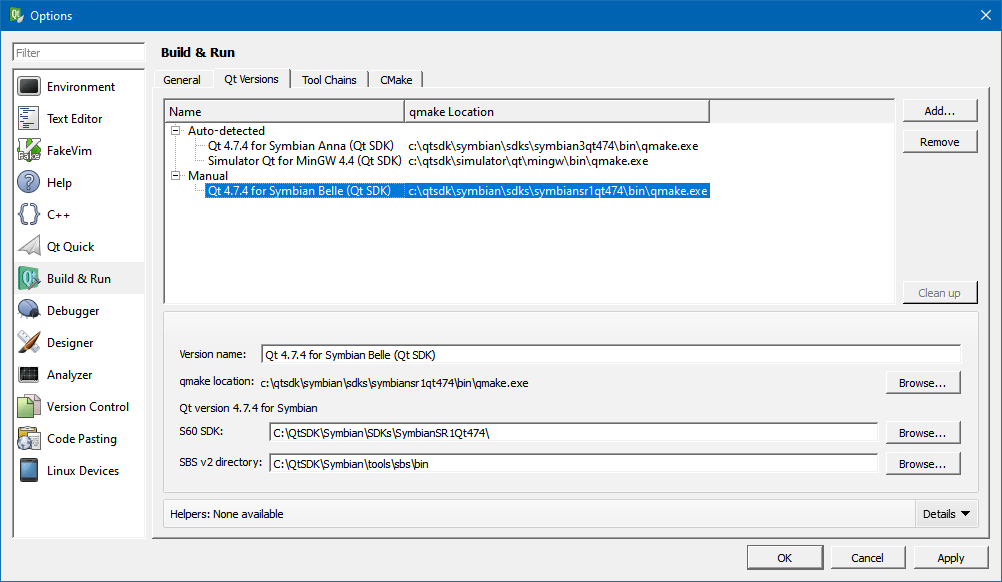The width and height of the screenshot is (1002, 582).
Task: Collapse the Auto-detected tree group
Action: point(176,131)
